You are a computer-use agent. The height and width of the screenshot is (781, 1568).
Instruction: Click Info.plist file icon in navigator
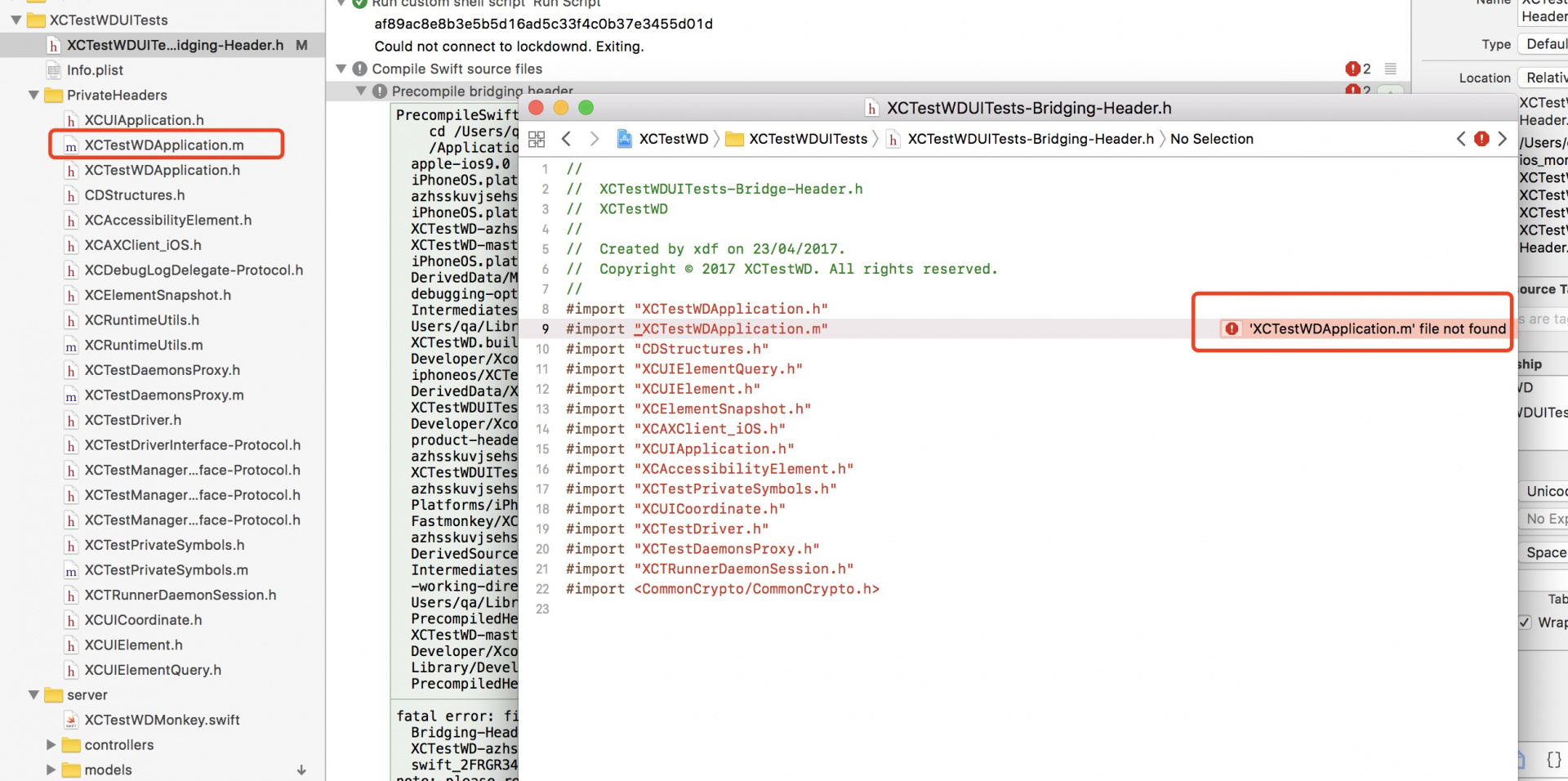point(54,70)
